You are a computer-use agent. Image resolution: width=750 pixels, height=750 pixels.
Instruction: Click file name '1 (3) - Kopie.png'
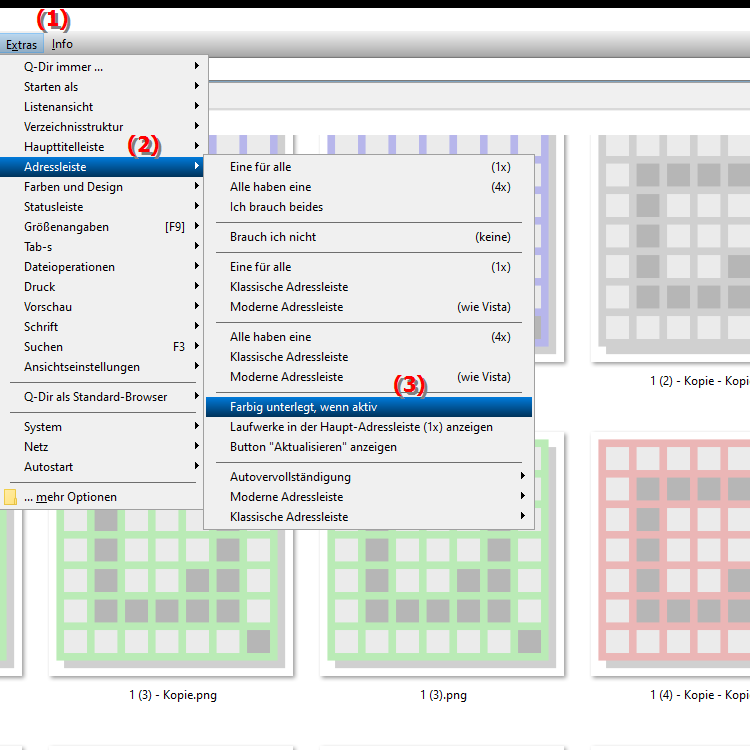tap(173, 695)
